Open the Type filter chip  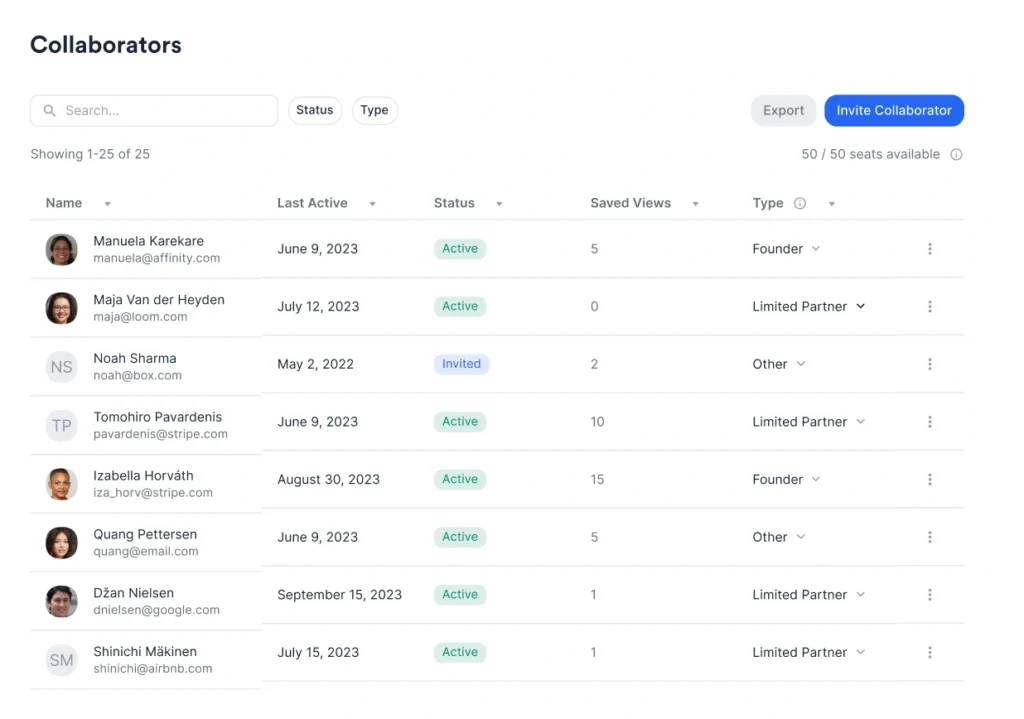coord(374,111)
